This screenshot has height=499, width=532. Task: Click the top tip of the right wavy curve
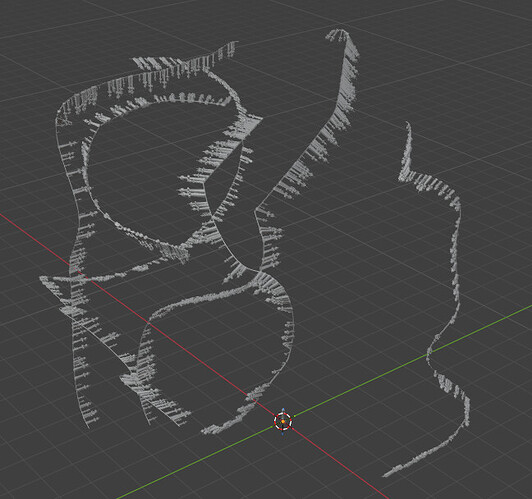click(407, 123)
